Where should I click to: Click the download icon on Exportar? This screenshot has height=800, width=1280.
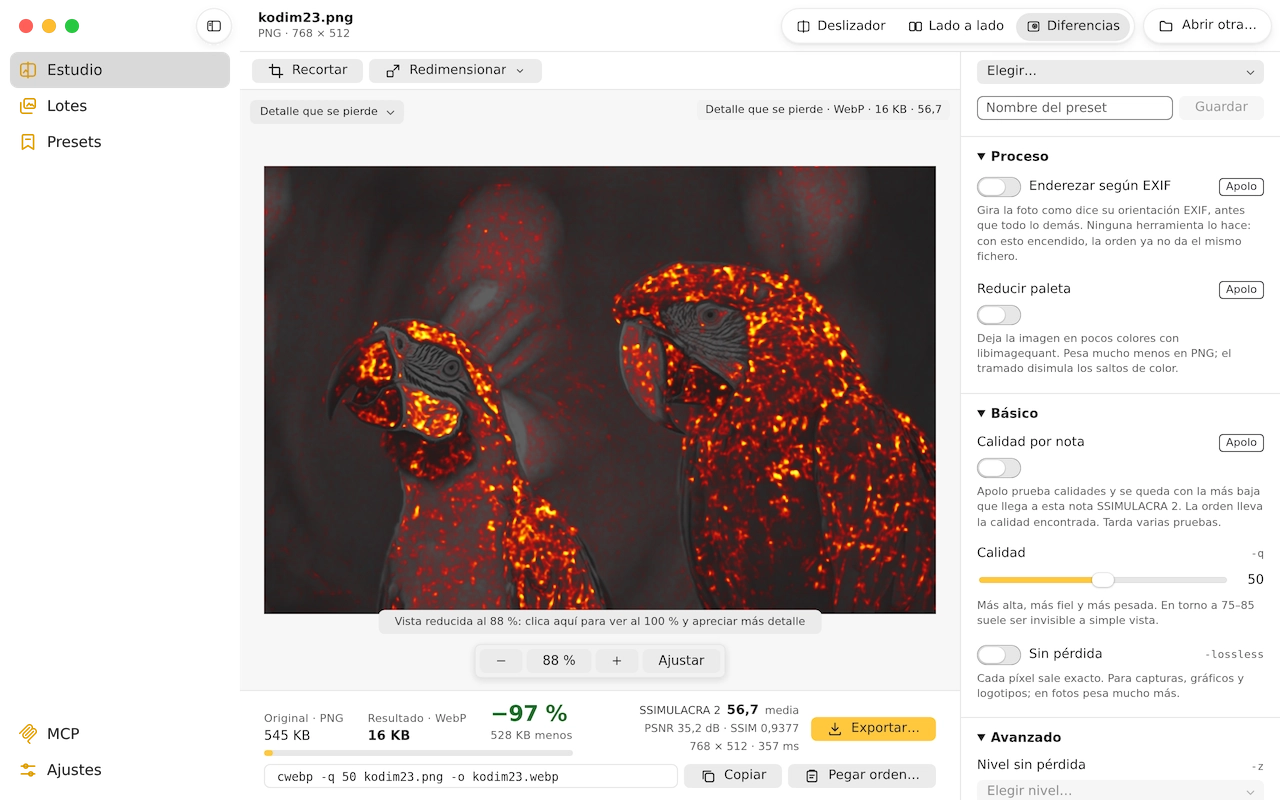(835, 729)
